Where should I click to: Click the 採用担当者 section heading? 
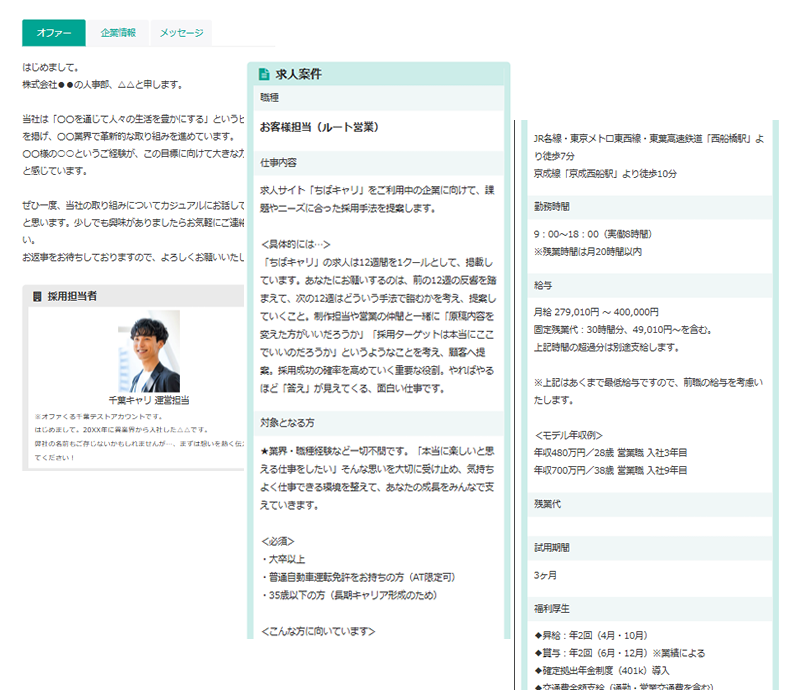point(72,296)
